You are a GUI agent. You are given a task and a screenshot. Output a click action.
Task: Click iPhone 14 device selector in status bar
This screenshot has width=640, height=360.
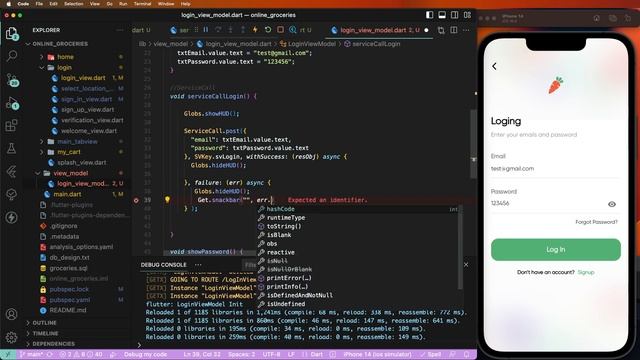[377, 354]
